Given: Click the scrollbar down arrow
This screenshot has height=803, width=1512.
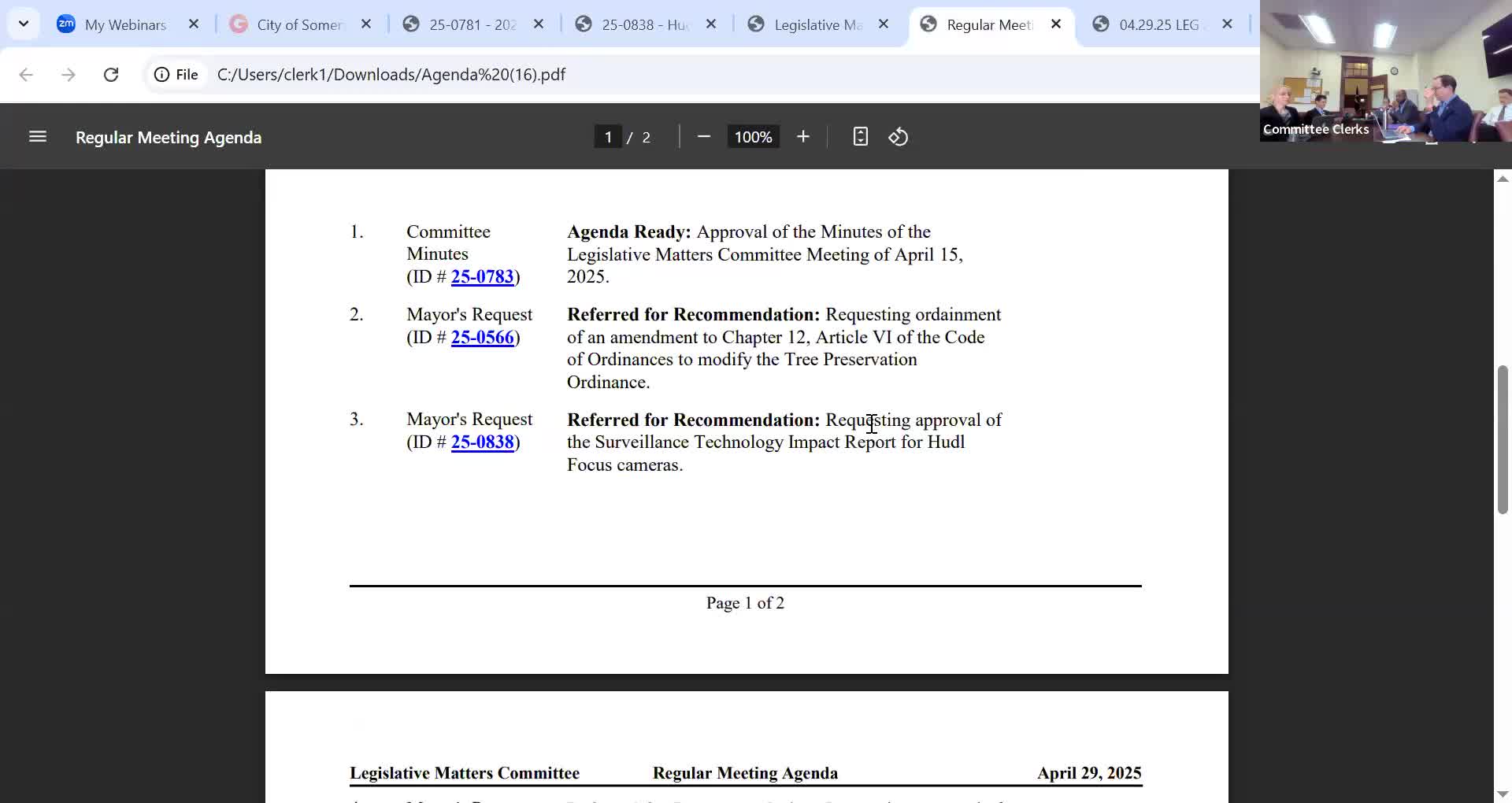Looking at the screenshot, I should coord(1503,794).
